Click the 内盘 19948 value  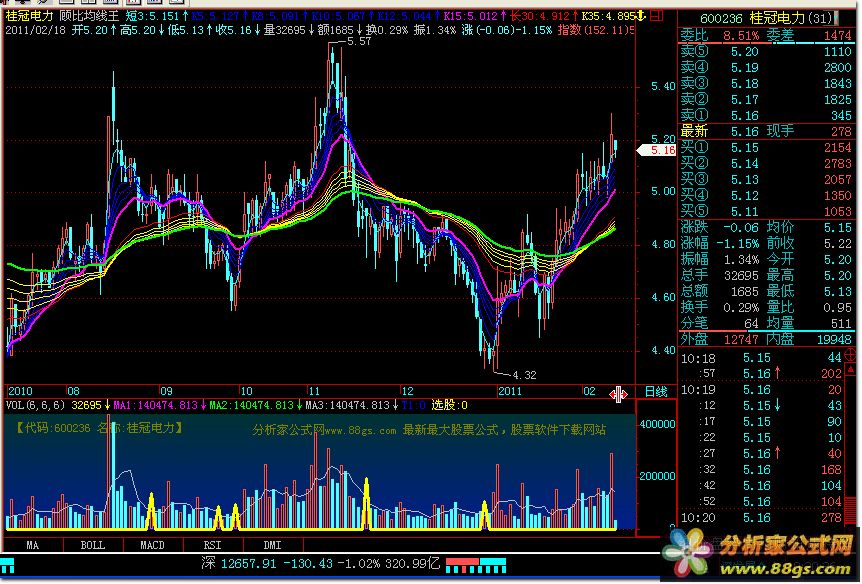point(833,339)
